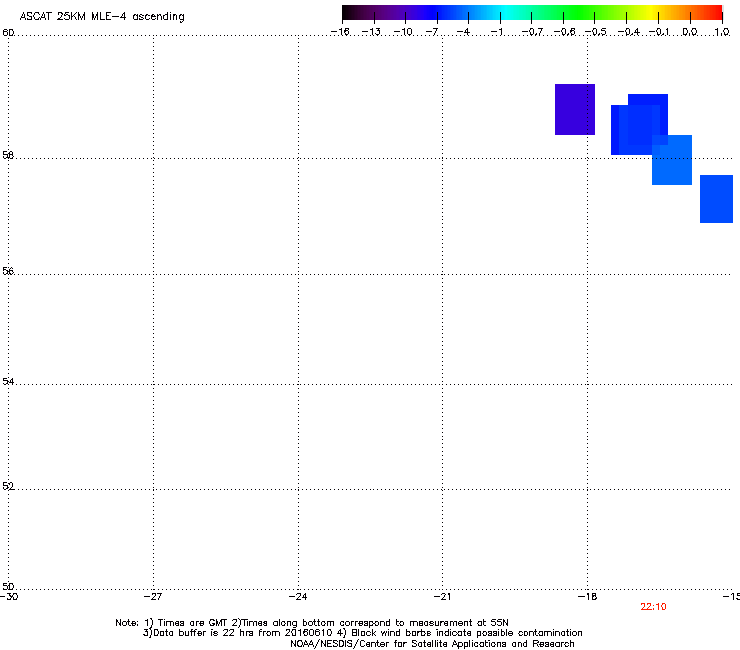Click the blue data square at the right edge
The height and width of the screenshot is (650, 740).
click(x=716, y=199)
